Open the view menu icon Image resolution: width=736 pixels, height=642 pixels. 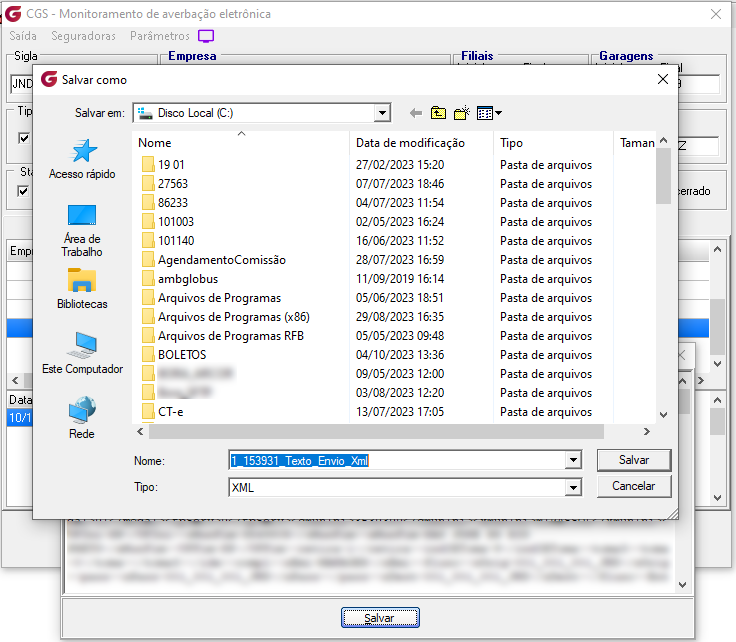coord(489,113)
